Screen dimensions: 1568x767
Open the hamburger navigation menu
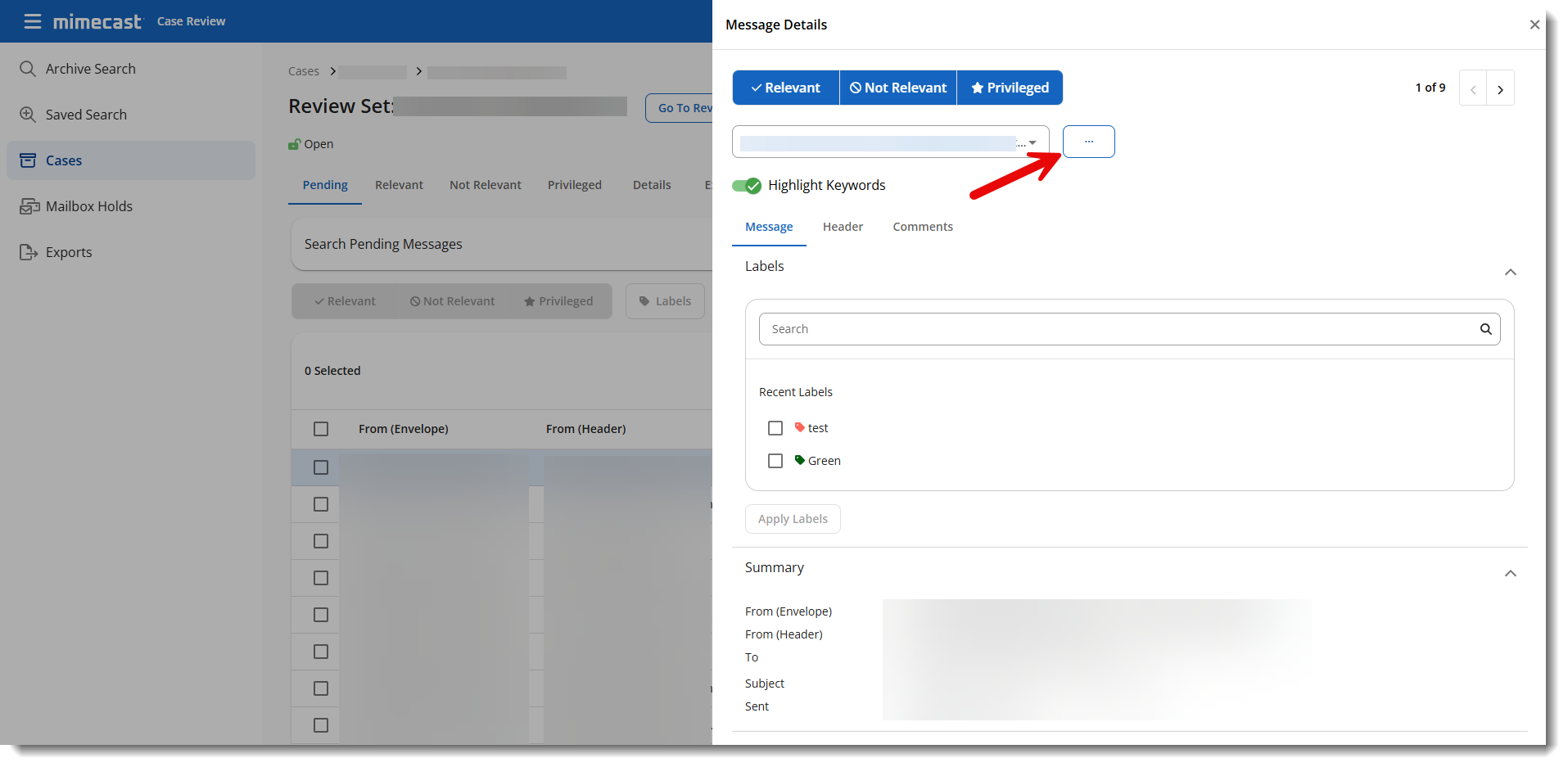33,21
